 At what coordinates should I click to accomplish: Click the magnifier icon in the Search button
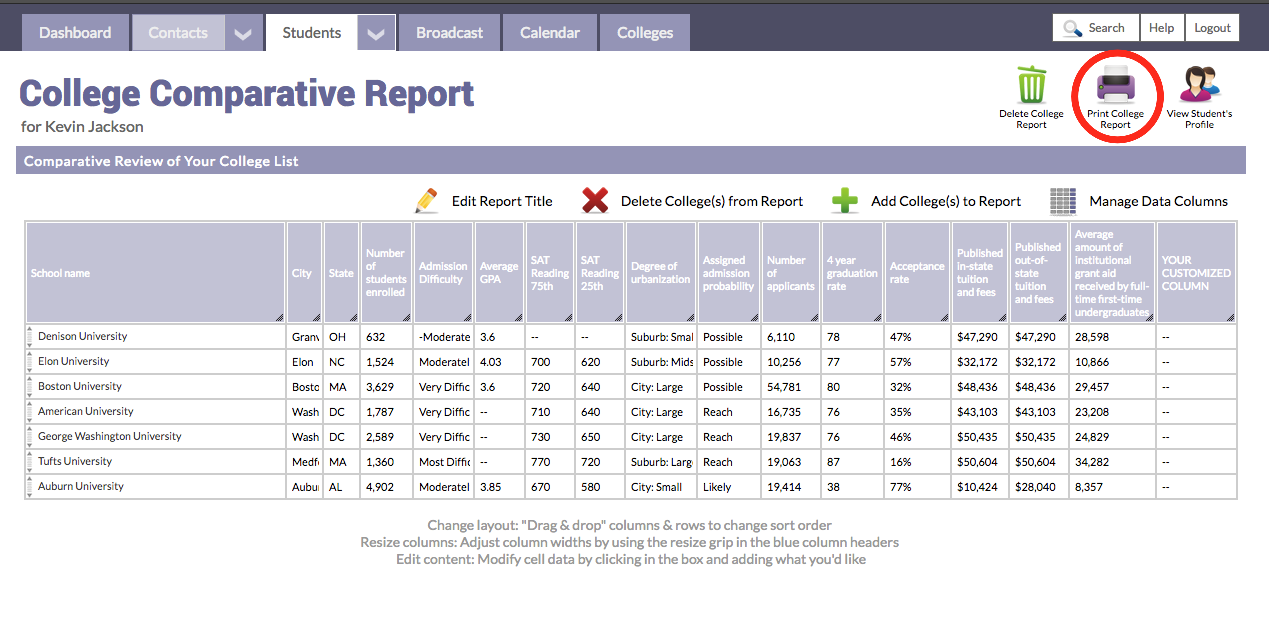pos(1072,28)
